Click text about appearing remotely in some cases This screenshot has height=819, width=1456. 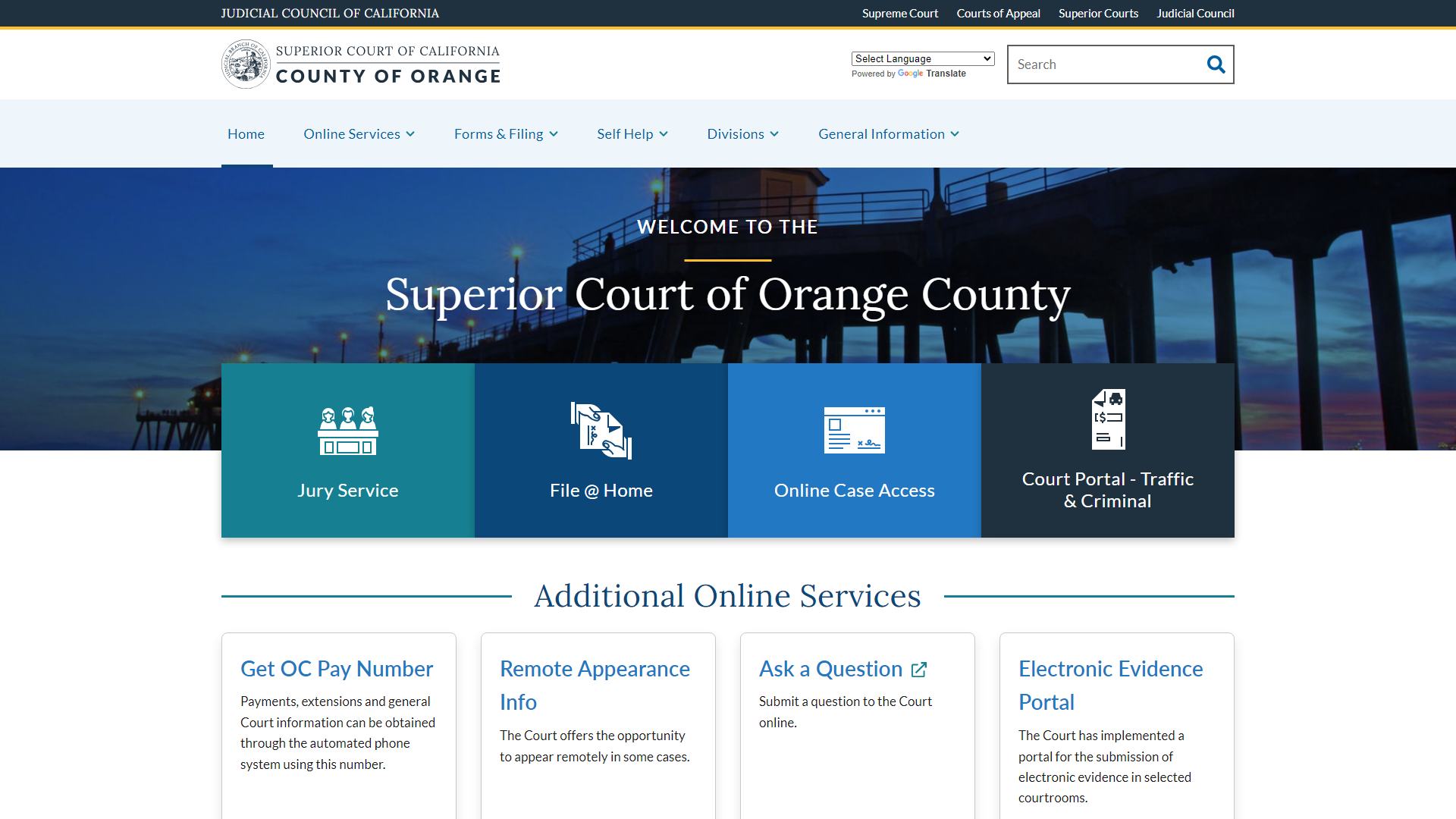pos(595,746)
